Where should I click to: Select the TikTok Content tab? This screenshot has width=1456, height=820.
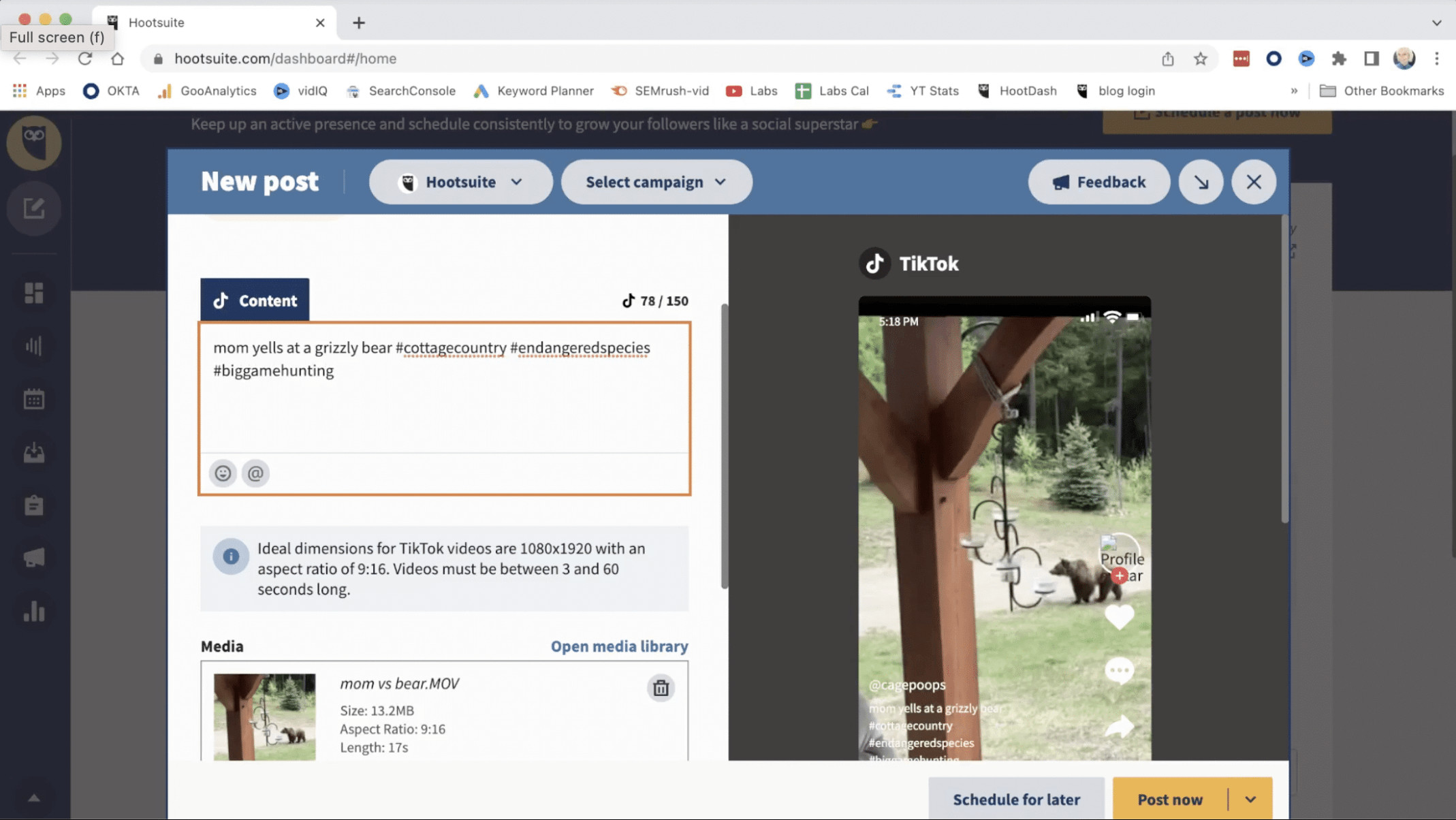coord(255,300)
